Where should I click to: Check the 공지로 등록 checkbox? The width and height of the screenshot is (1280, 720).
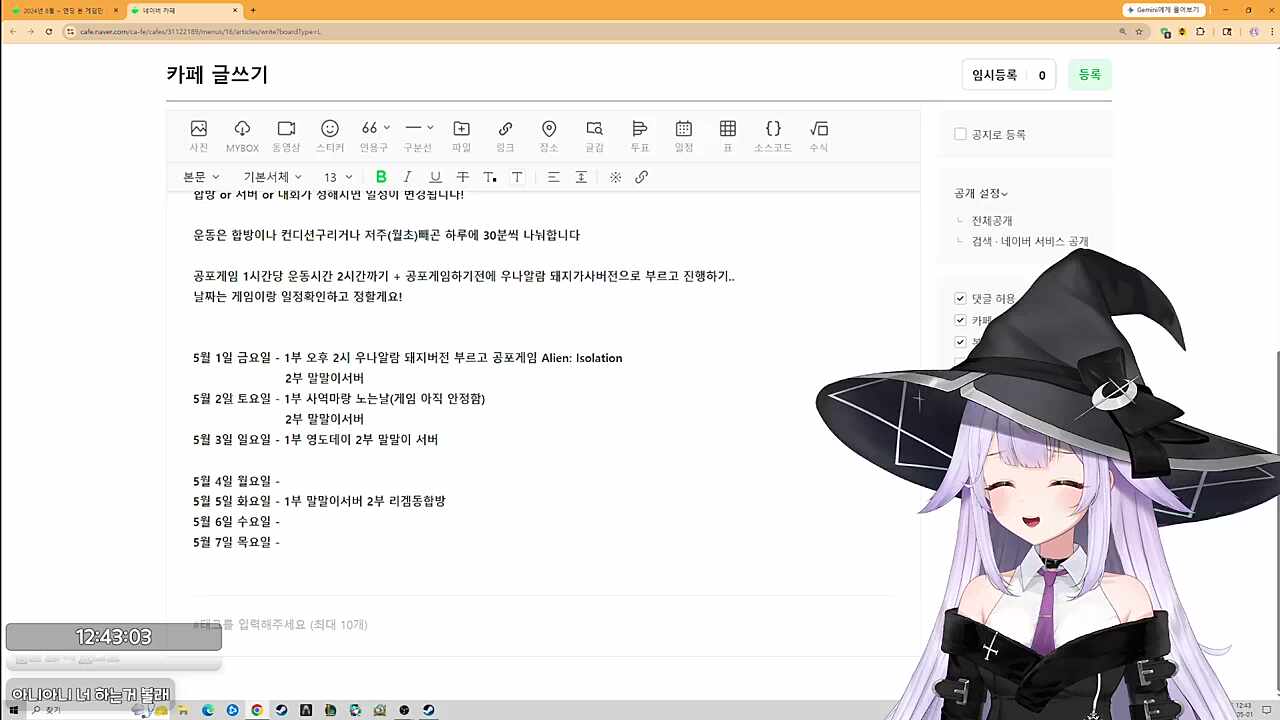point(960,134)
